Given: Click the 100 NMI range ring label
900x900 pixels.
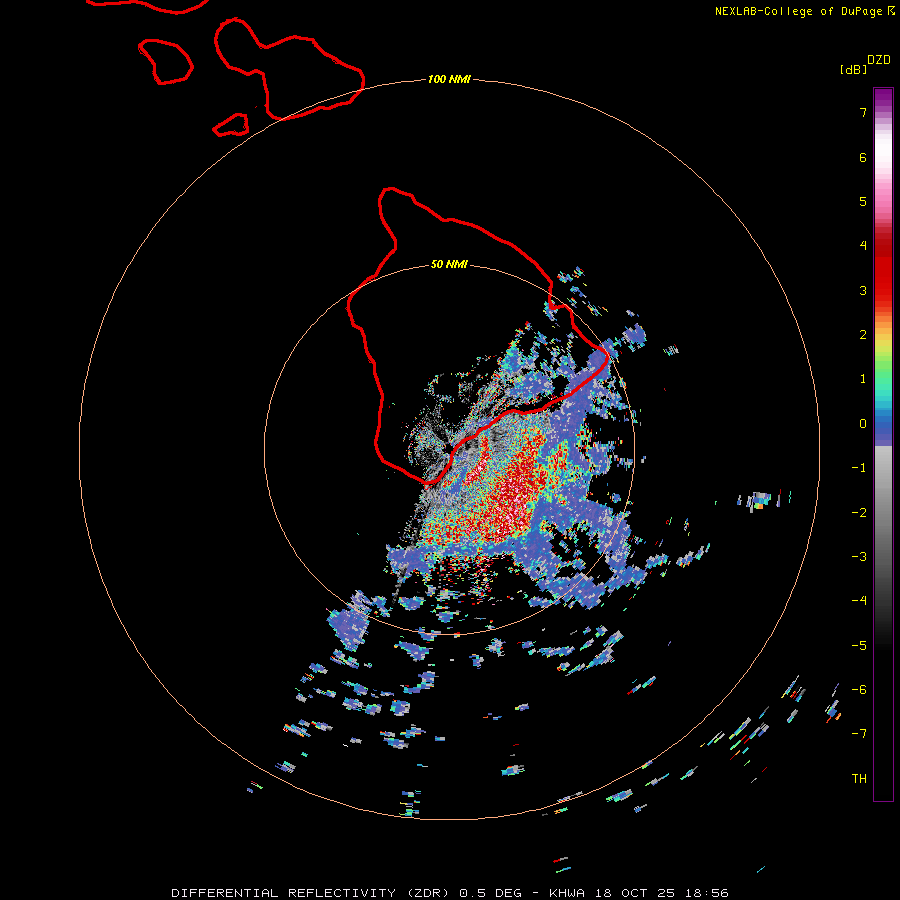Looking at the screenshot, I should click(x=449, y=79).
